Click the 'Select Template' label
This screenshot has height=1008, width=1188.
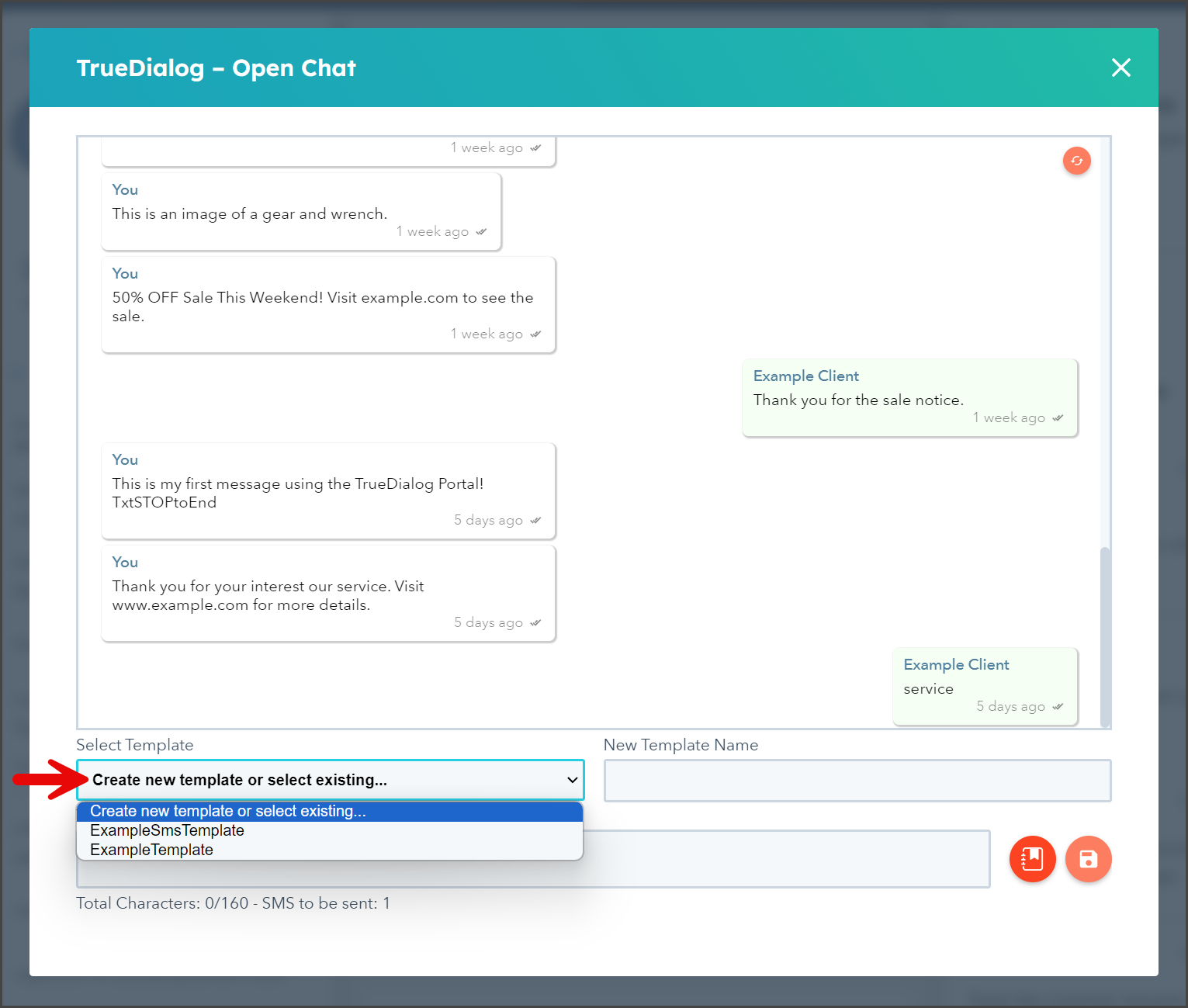(x=135, y=745)
